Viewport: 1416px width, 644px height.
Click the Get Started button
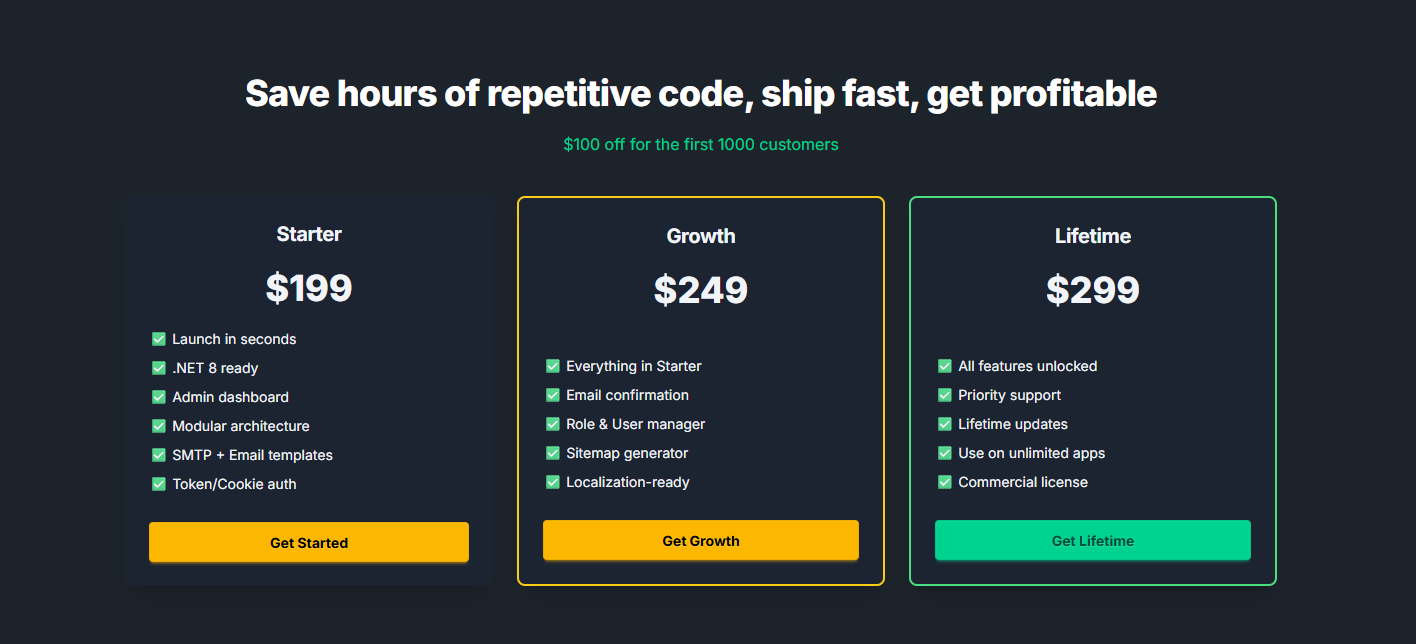click(x=309, y=542)
